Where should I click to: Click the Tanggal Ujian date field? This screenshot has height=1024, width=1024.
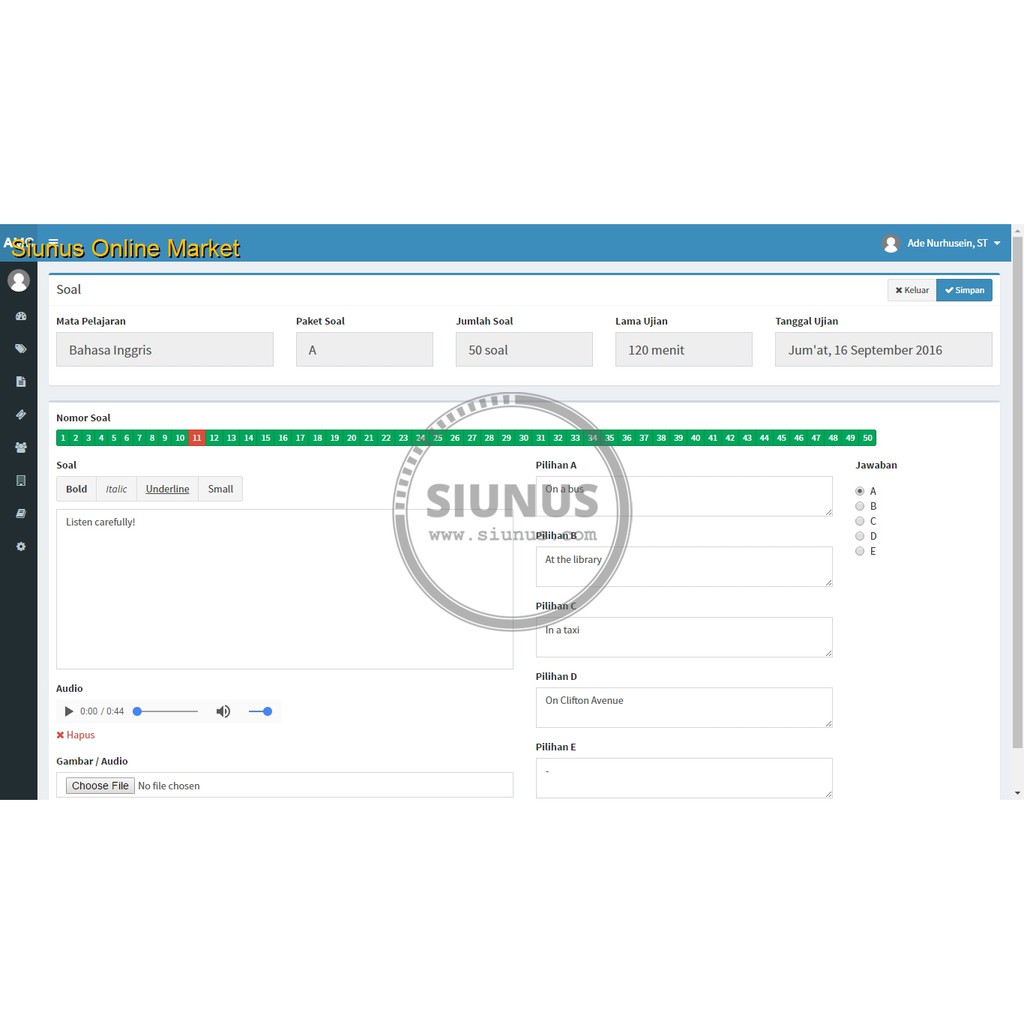point(884,349)
